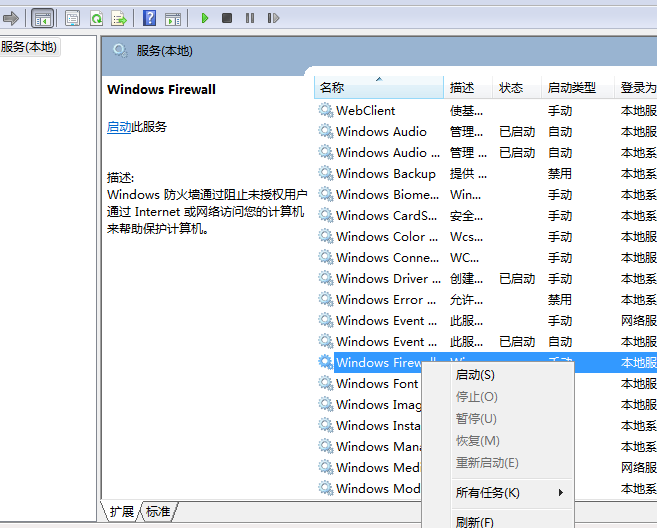Click 禁用 startup type of Windows Backup

(x=560, y=173)
